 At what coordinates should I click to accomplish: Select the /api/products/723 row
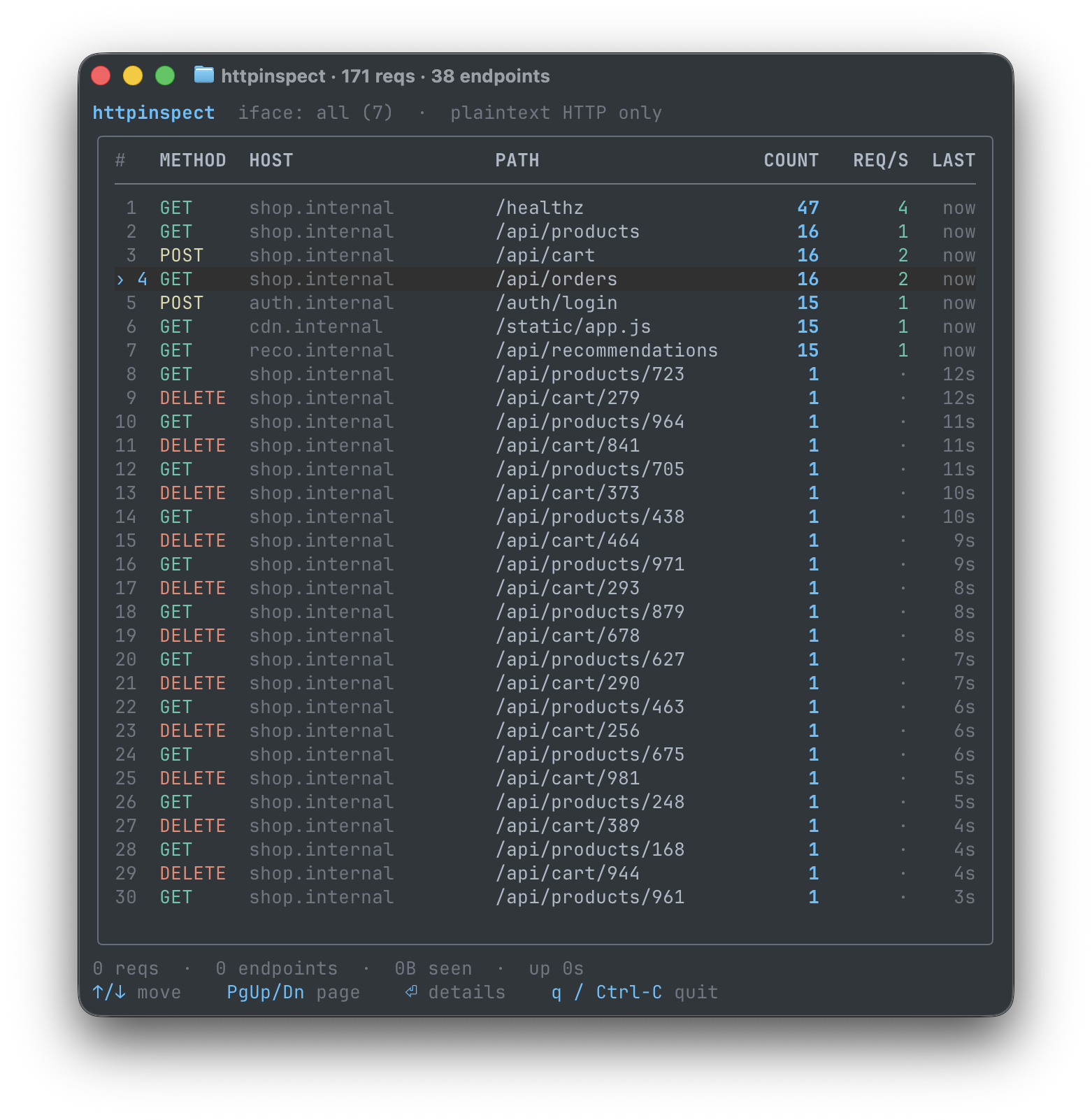pos(545,374)
